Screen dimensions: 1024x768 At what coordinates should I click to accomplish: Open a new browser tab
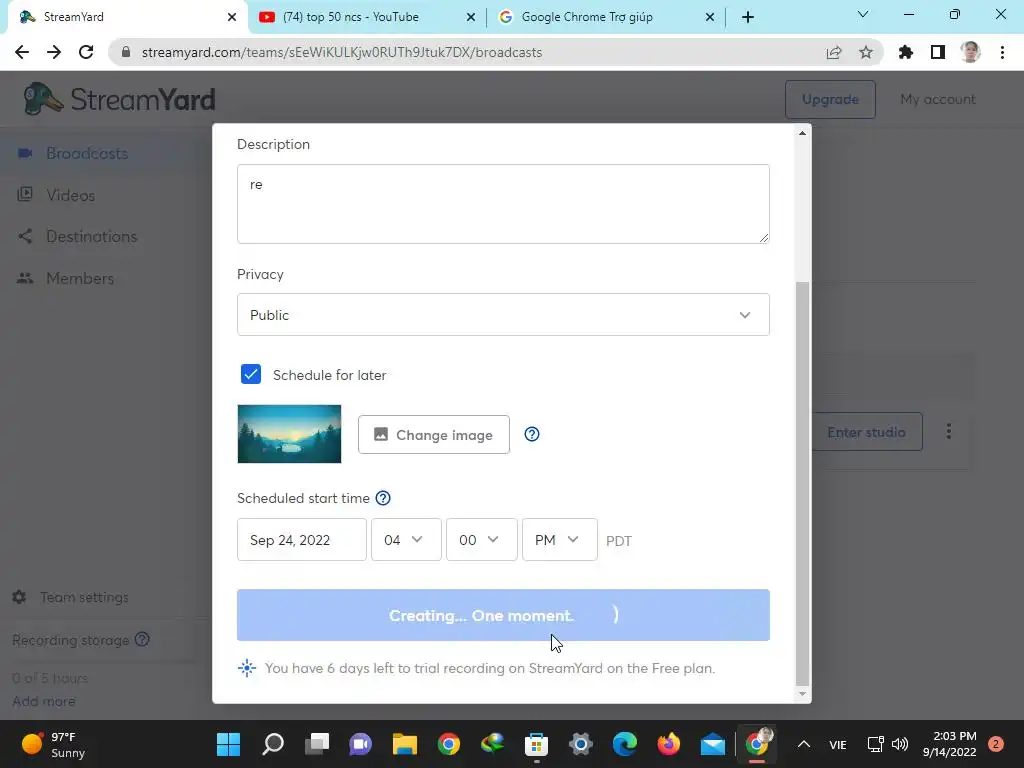click(748, 17)
